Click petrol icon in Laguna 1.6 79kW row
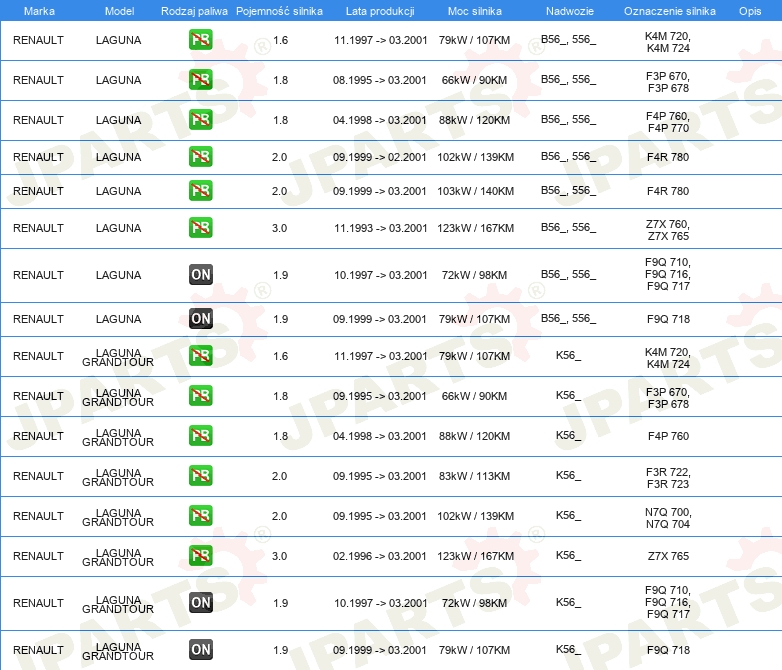The width and height of the screenshot is (782, 670). [200, 40]
